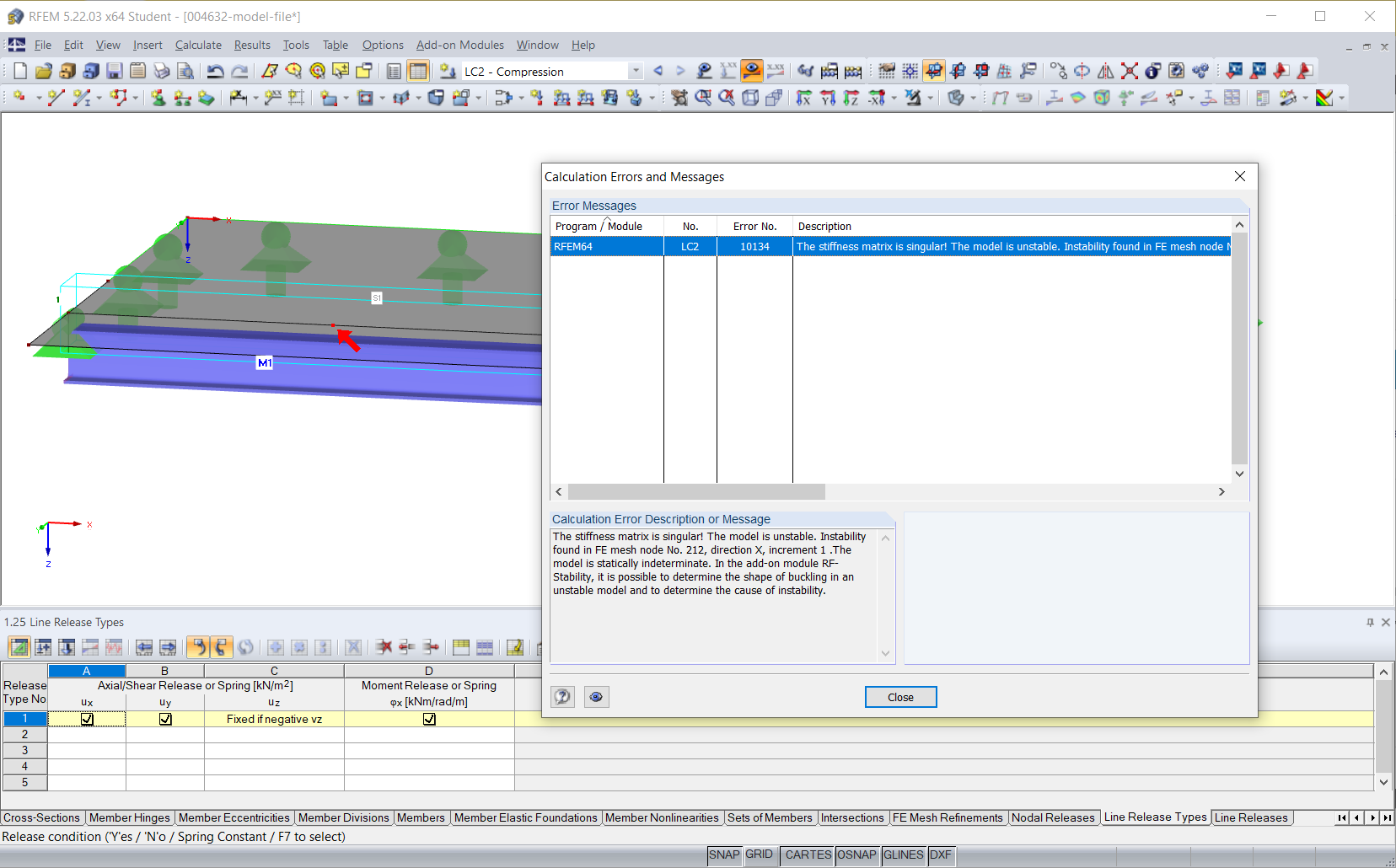
Task: Show axis mirror triangle icon
Action: 1105,72
